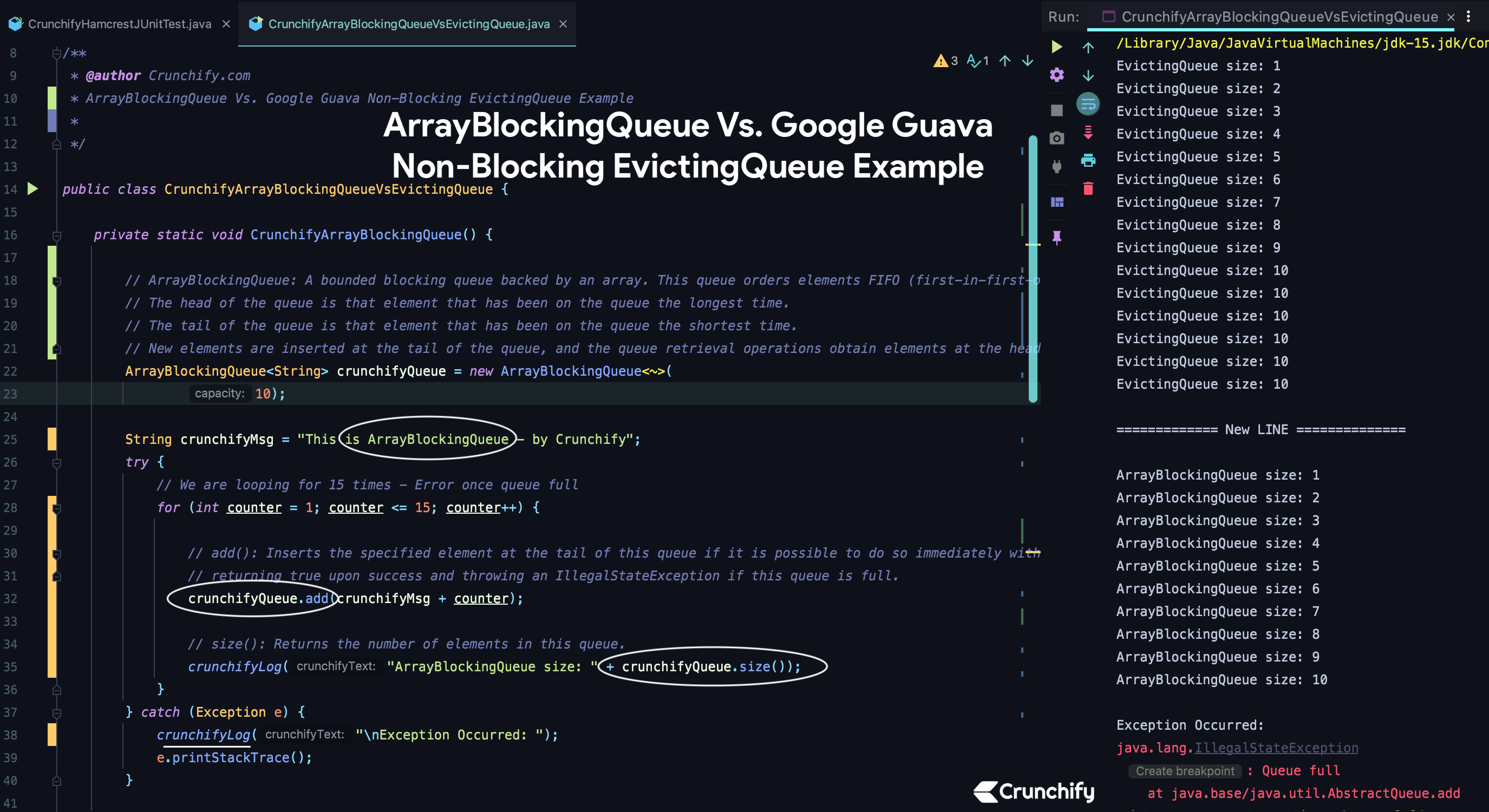Toggle the Pin Tab pushpin icon
This screenshot has height=812, width=1489.
(1056, 237)
